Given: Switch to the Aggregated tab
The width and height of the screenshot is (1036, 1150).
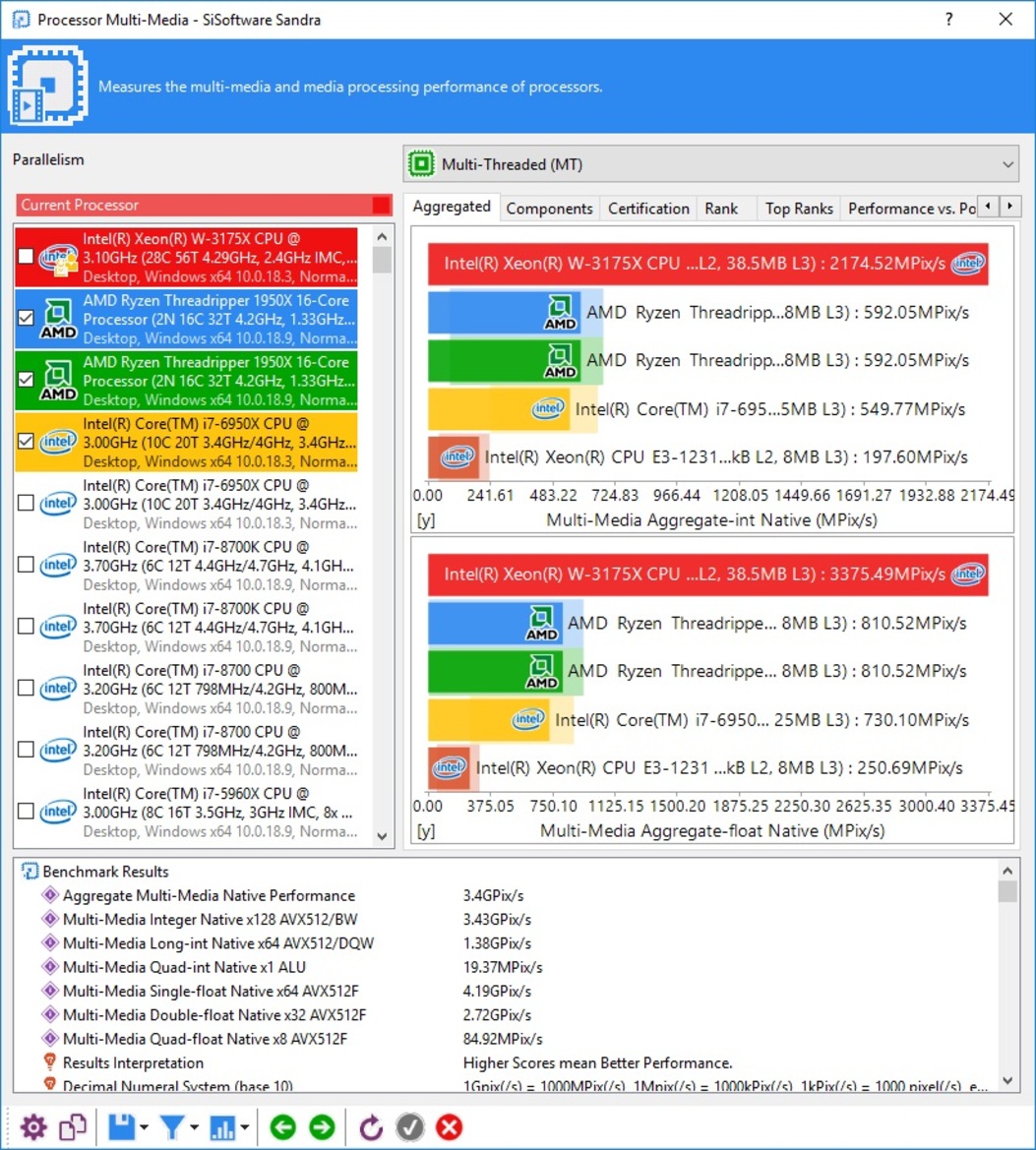Looking at the screenshot, I should coord(452,207).
